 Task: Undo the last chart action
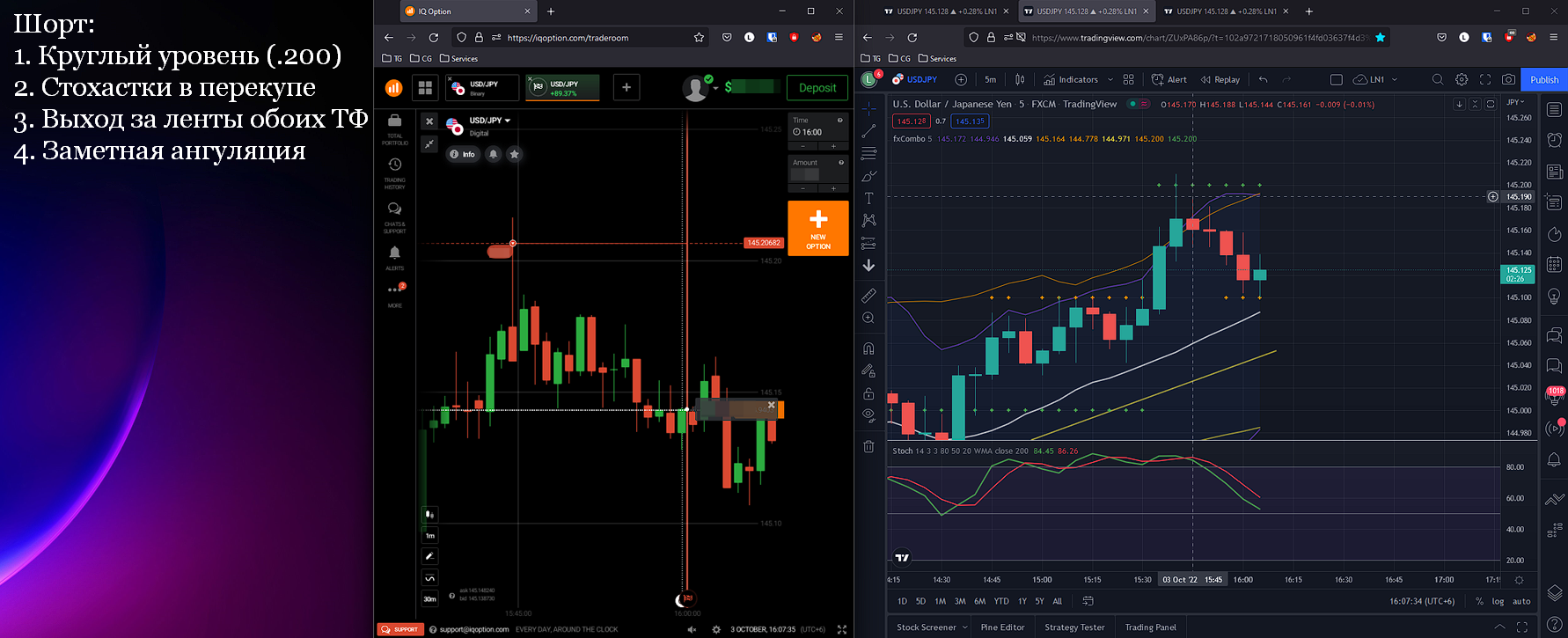click(x=1264, y=79)
